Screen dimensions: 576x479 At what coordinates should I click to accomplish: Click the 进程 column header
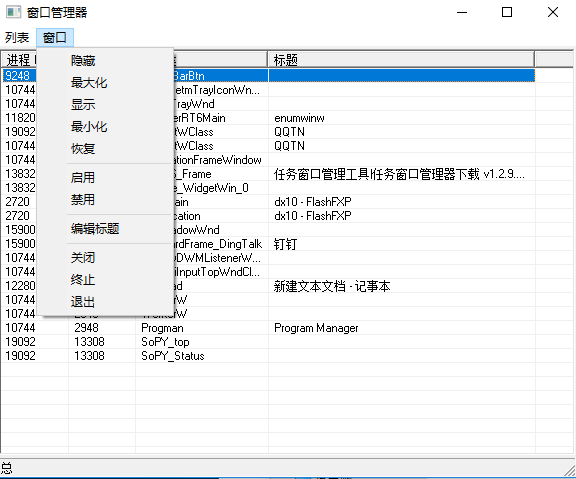click(19, 60)
